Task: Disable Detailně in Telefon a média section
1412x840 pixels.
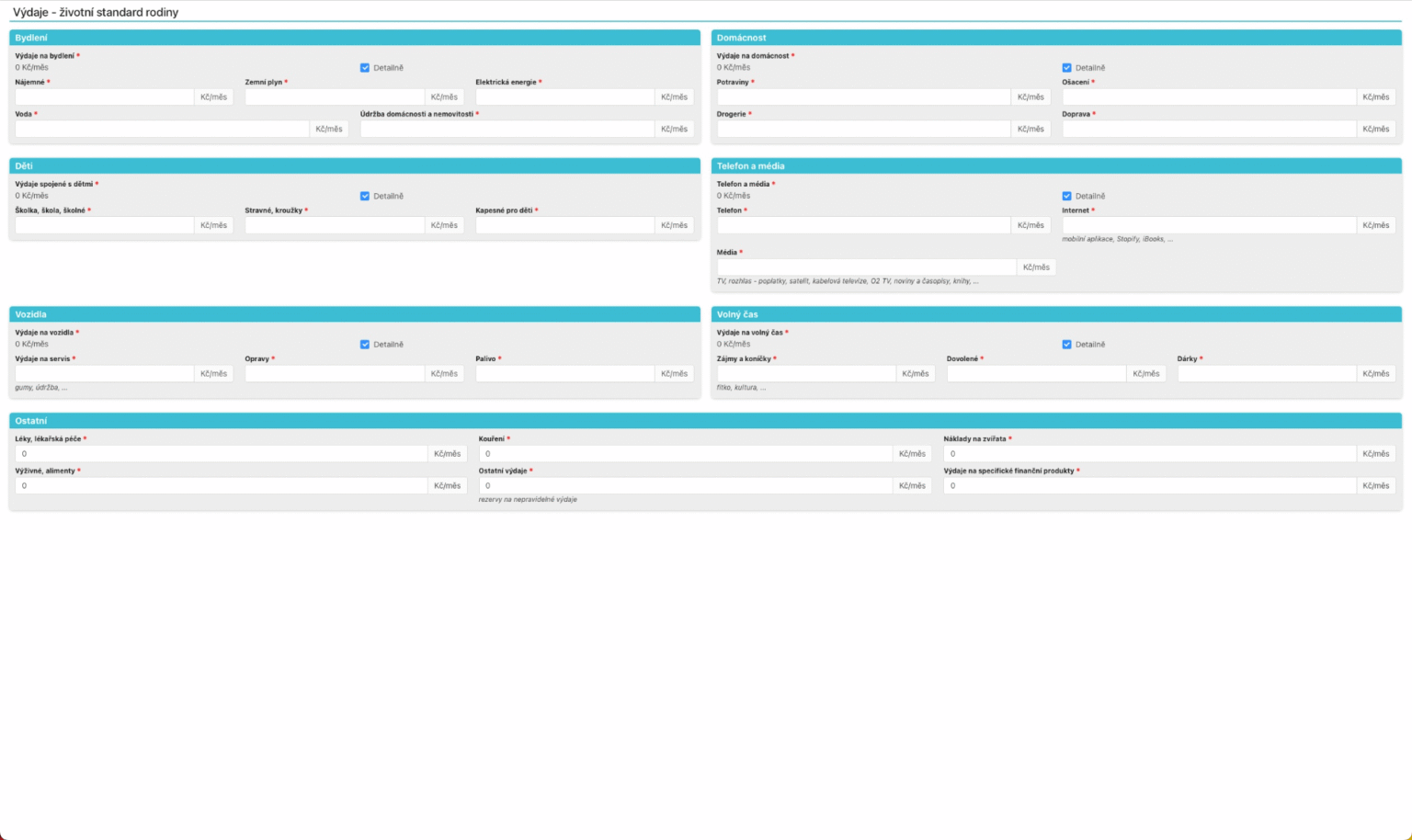Action: point(1066,196)
